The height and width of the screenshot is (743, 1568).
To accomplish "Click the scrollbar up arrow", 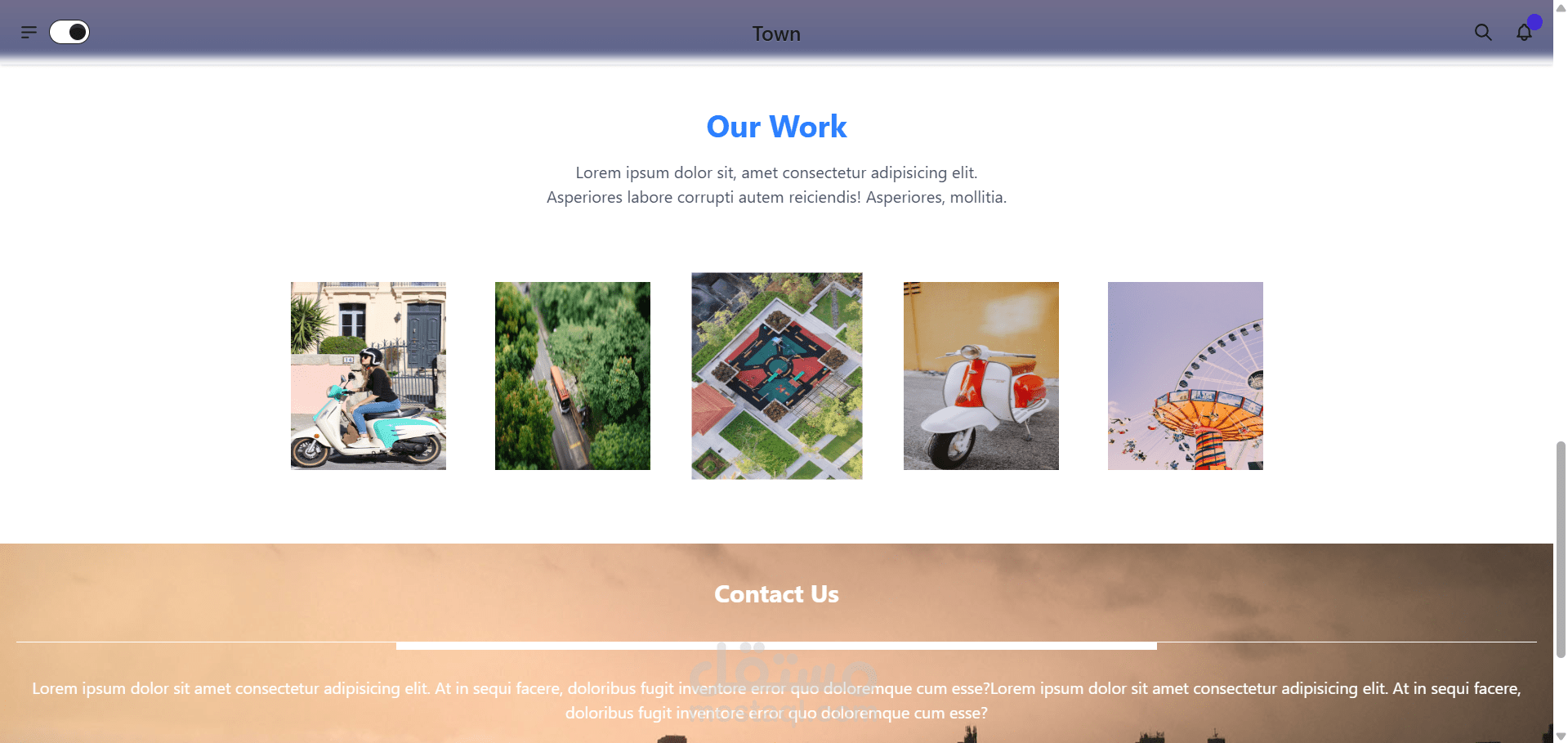I will click(1561, 7).
